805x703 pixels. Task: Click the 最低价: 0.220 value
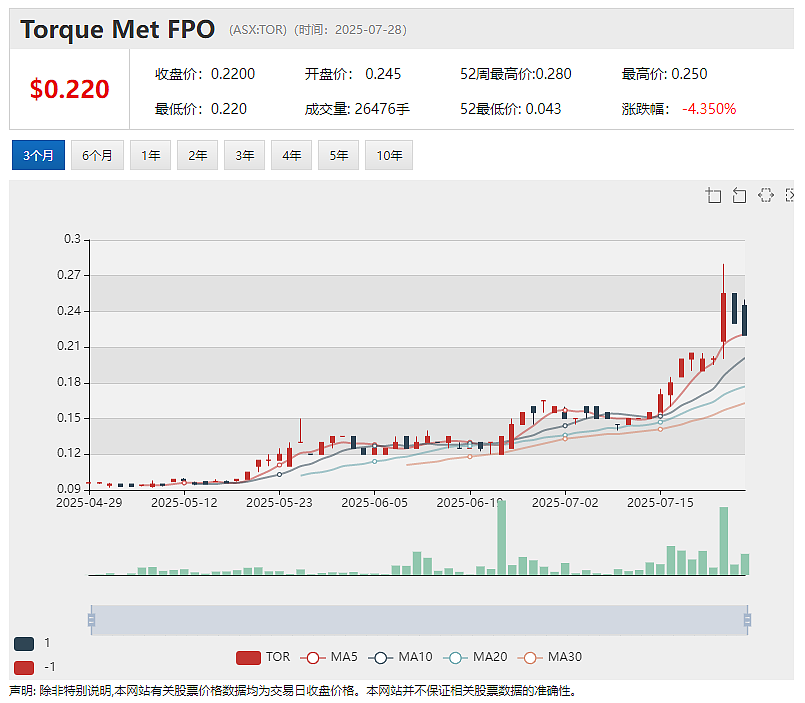coord(201,109)
